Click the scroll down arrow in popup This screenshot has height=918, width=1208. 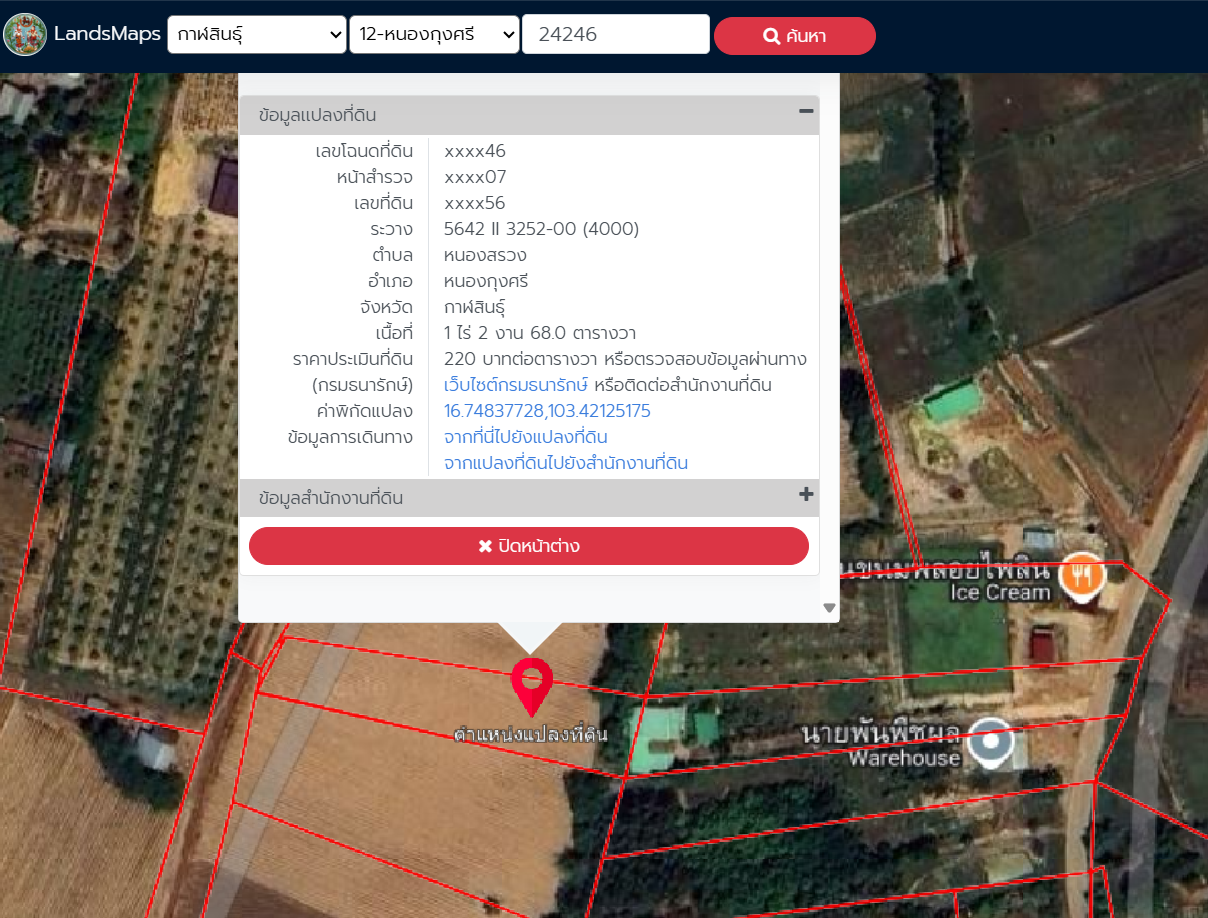click(x=828, y=607)
